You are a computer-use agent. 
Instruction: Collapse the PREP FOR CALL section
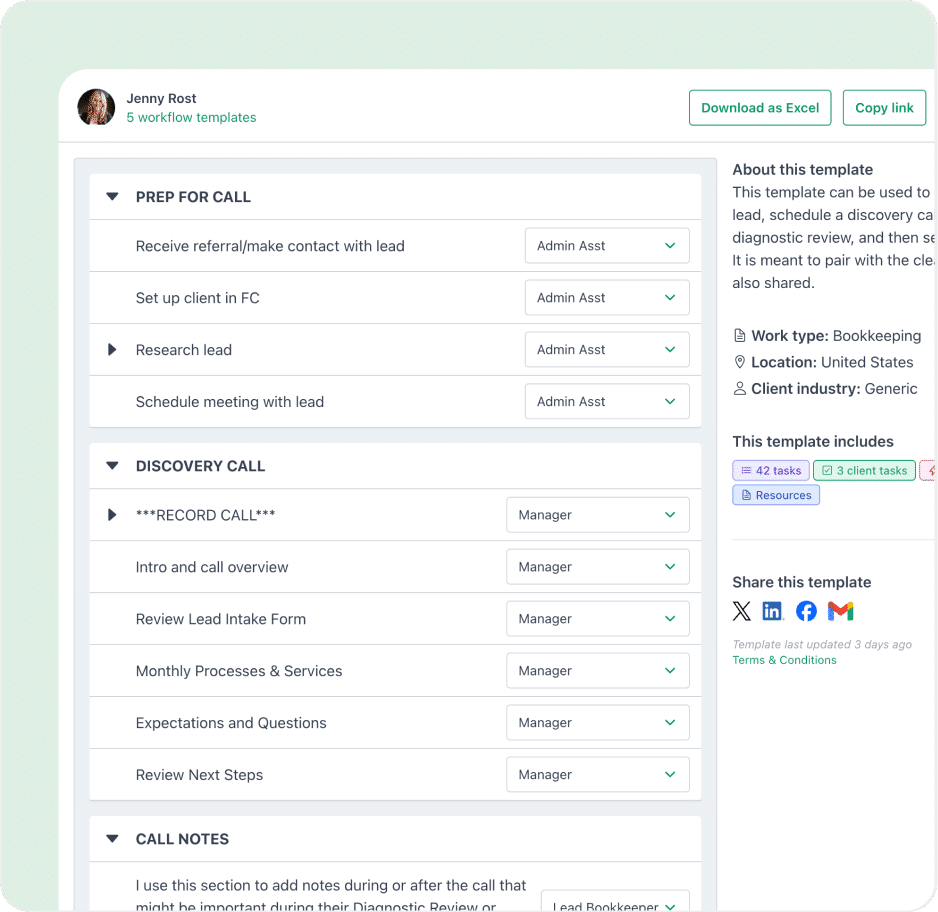click(112, 196)
